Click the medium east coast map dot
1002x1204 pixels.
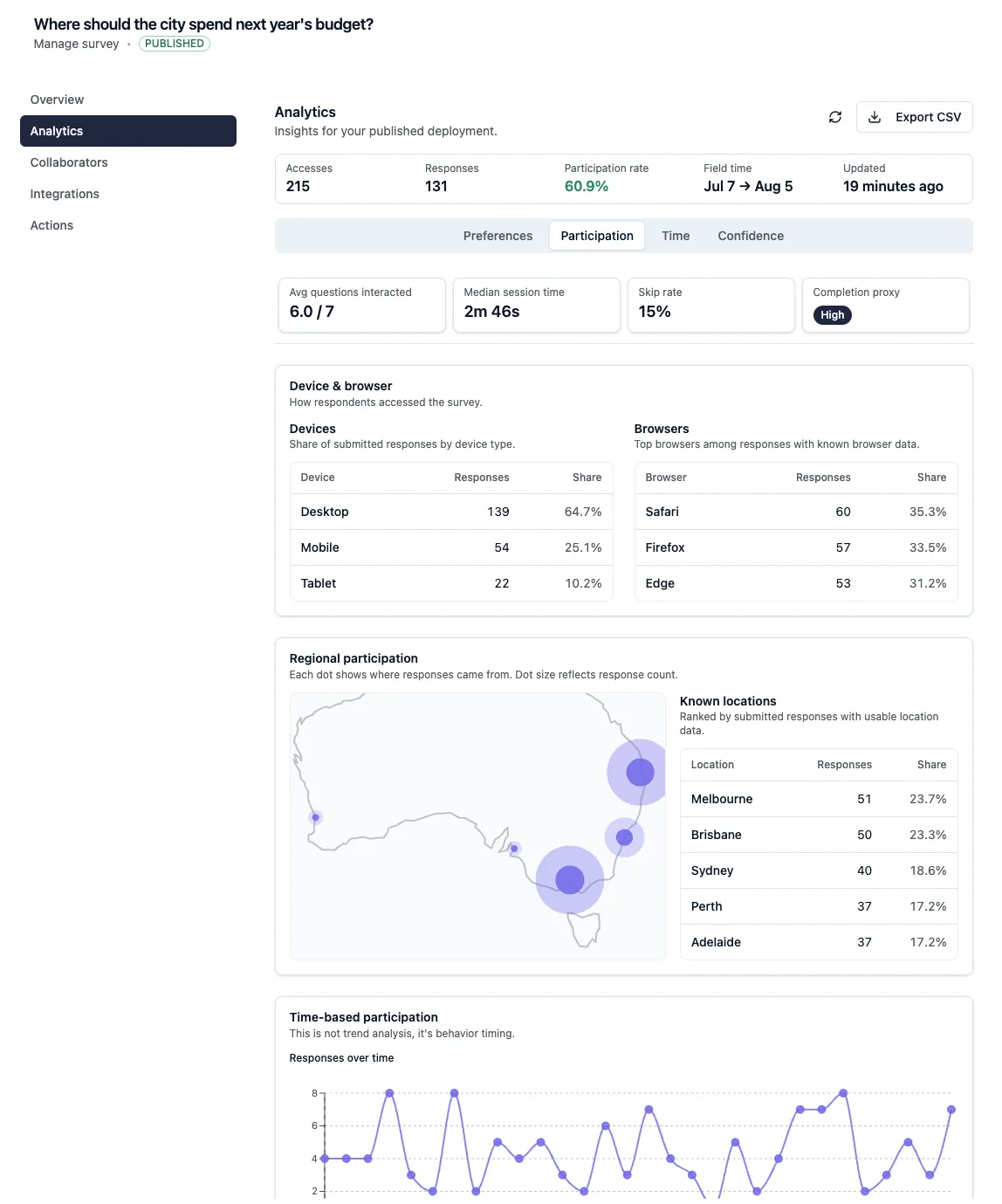(624, 837)
